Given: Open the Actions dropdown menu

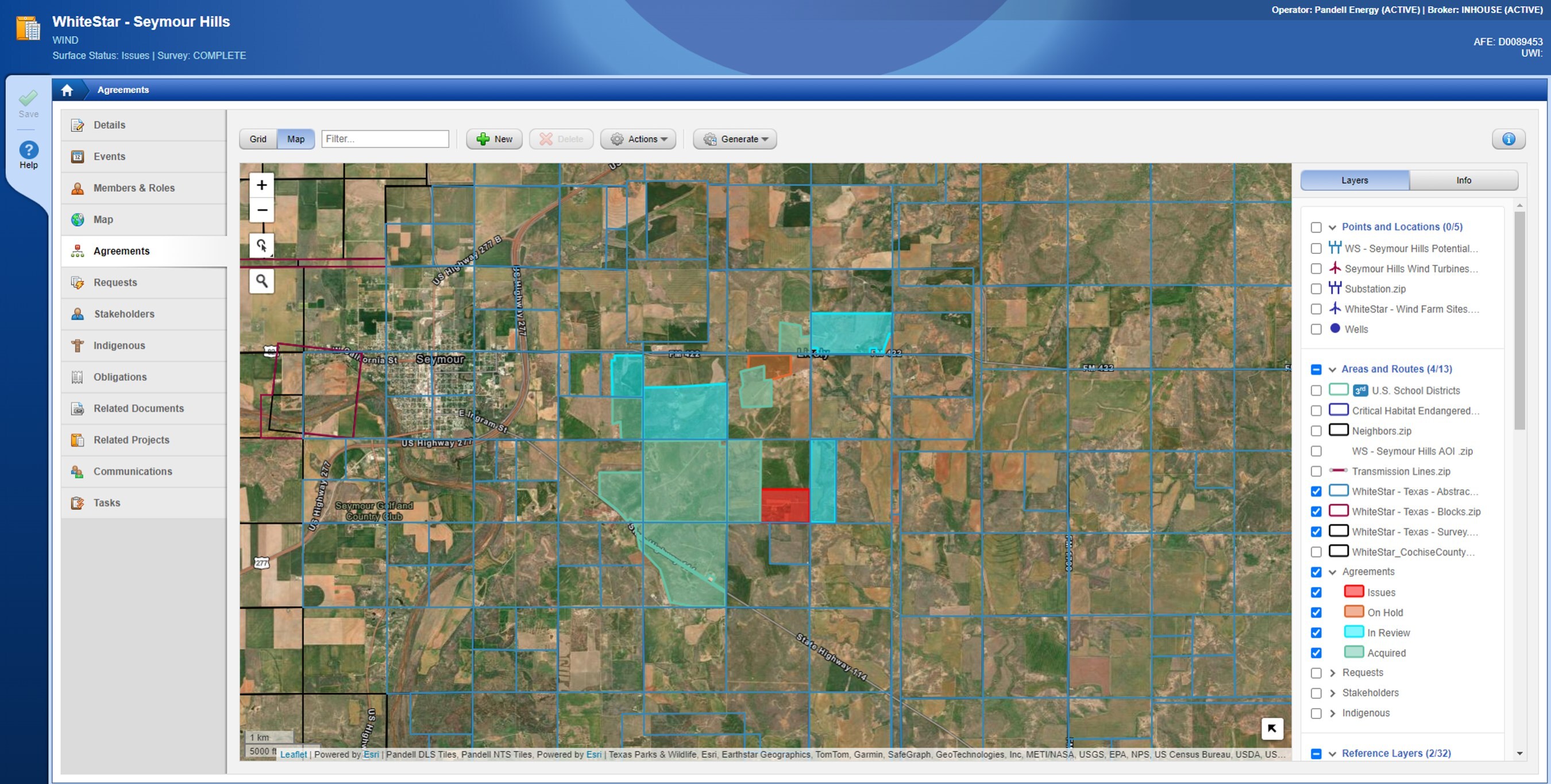Looking at the screenshot, I should point(638,139).
